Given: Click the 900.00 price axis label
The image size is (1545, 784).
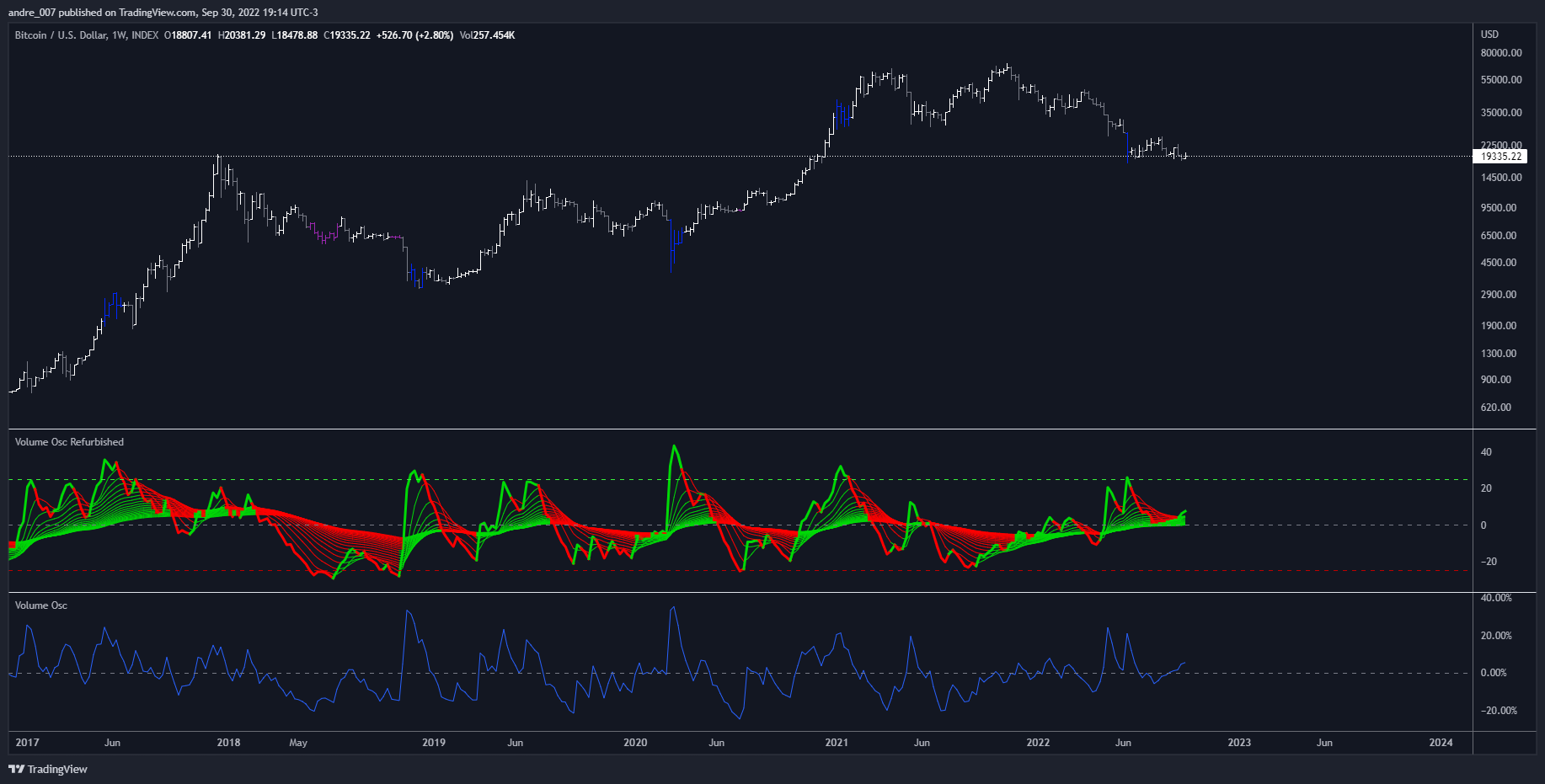Looking at the screenshot, I should pyautogui.click(x=1496, y=380).
